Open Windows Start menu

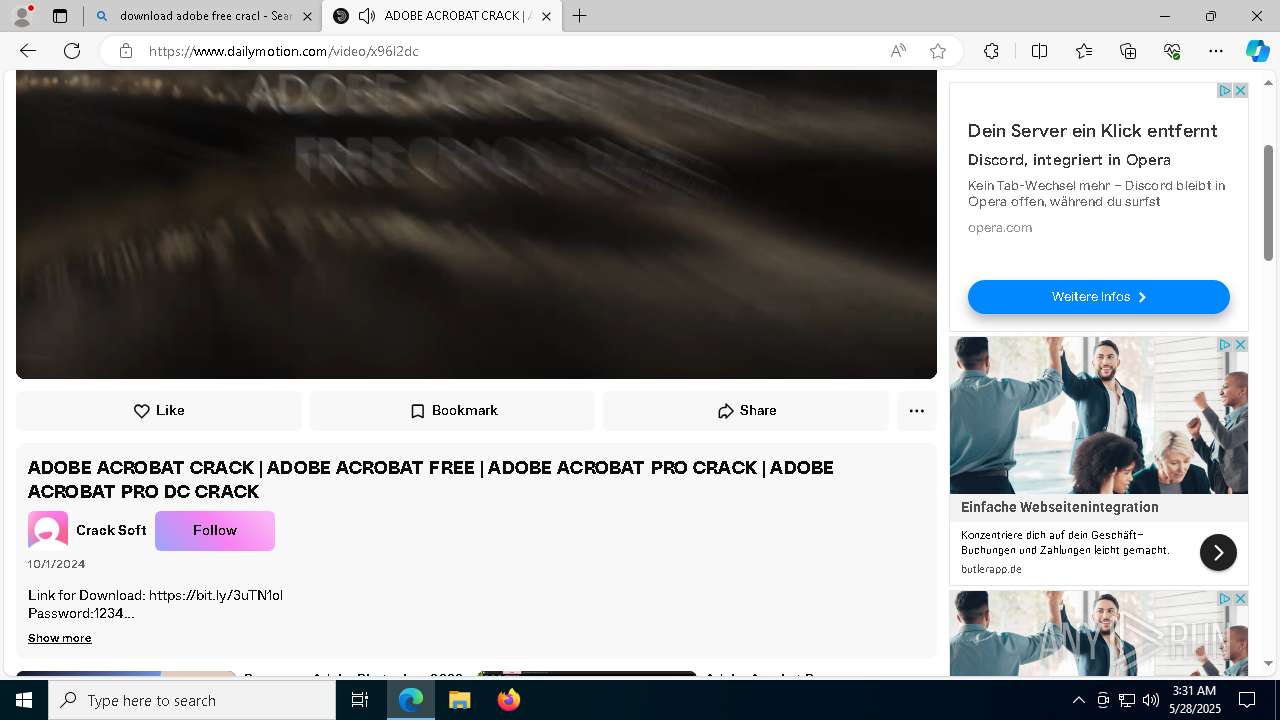[x=24, y=700]
